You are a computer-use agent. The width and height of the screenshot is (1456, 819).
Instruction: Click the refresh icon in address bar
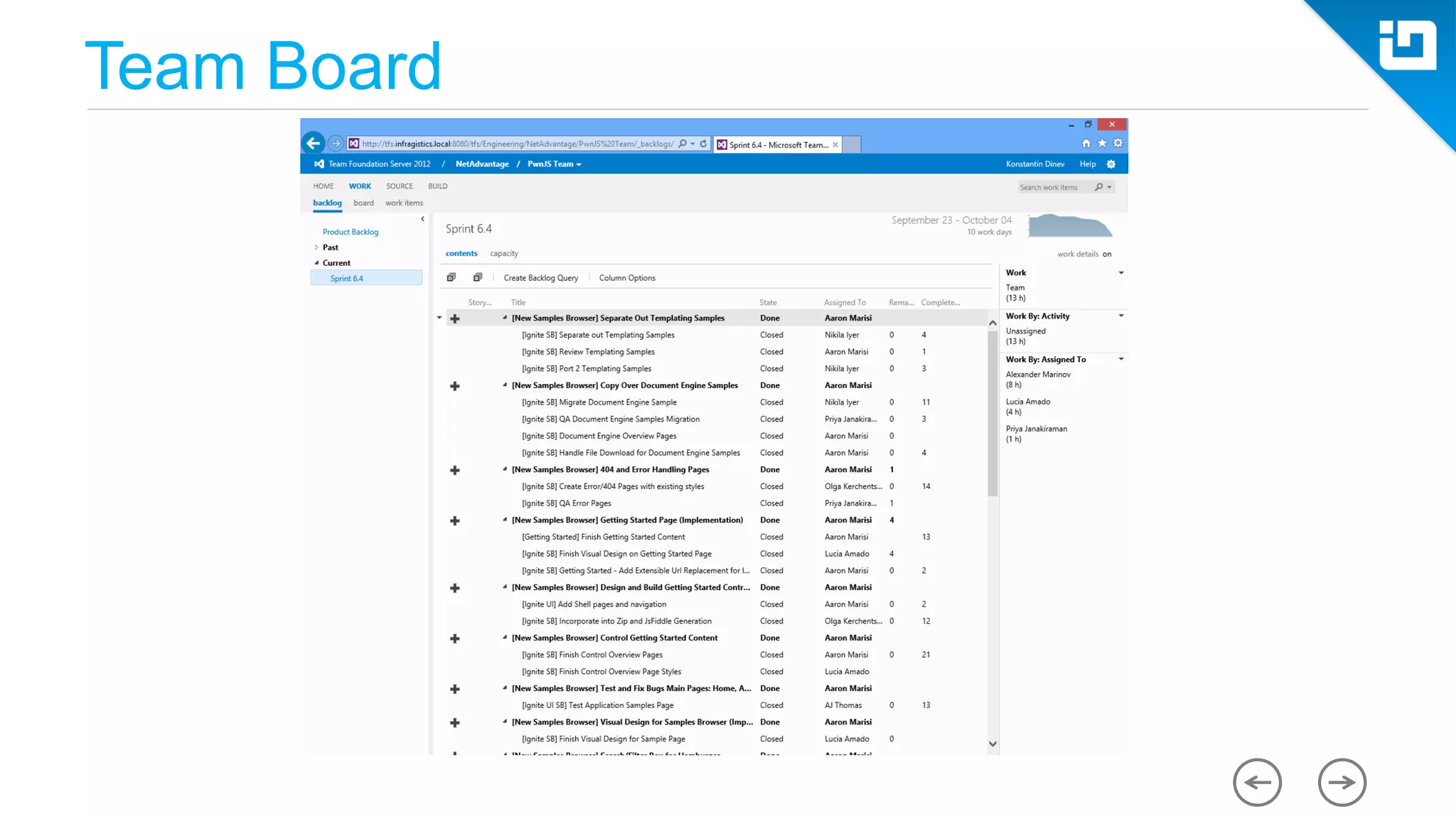point(703,144)
